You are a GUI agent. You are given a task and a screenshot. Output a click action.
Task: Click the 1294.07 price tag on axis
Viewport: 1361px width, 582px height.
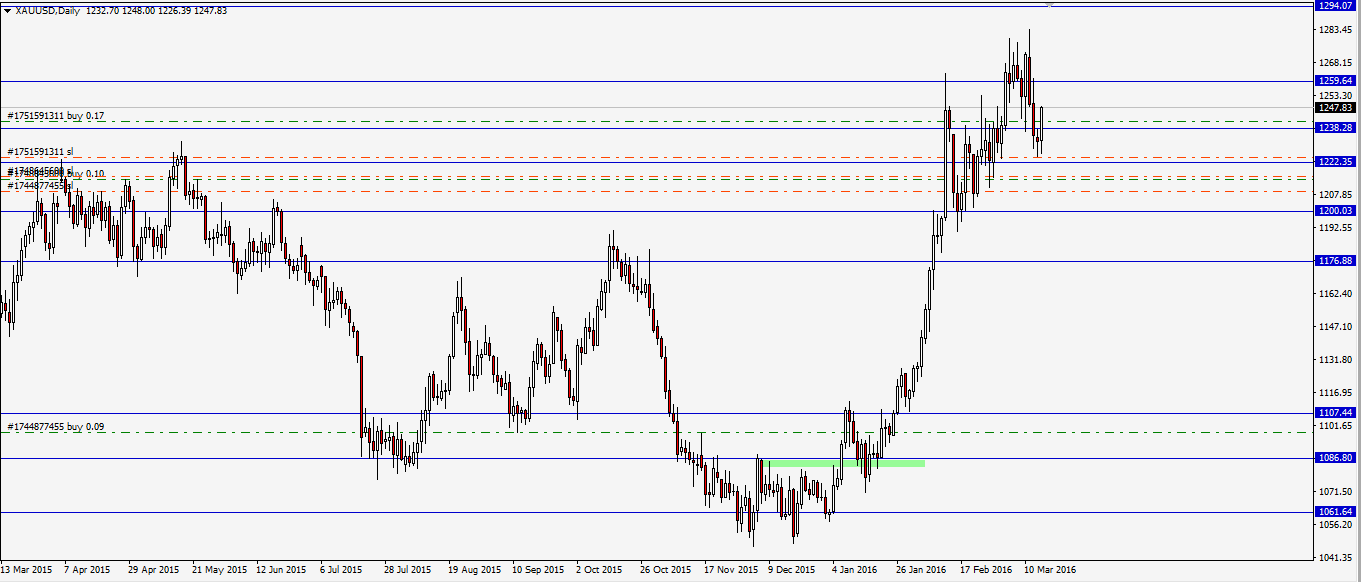(x=1336, y=6)
